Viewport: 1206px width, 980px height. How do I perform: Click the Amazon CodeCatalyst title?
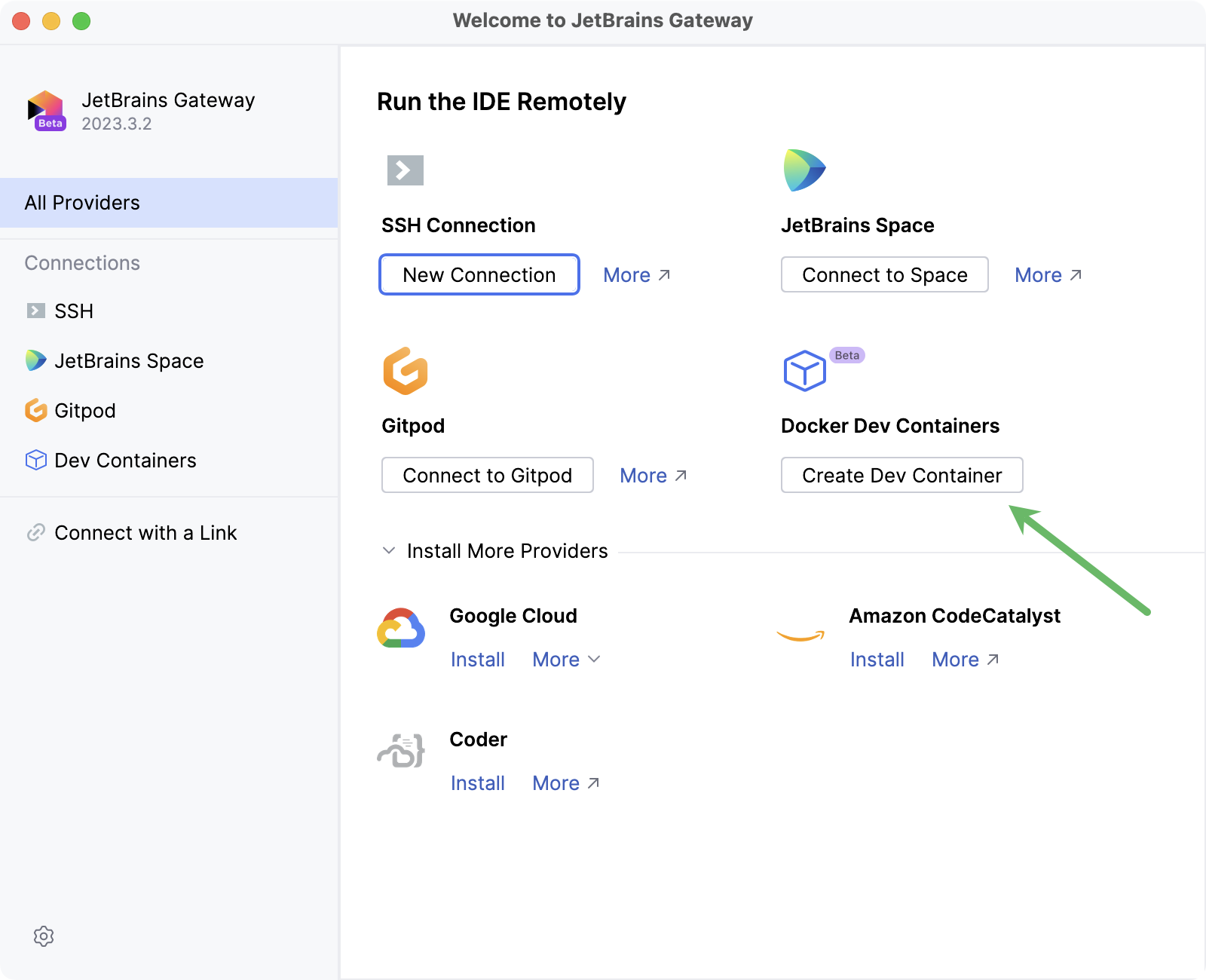pyautogui.click(x=955, y=616)
